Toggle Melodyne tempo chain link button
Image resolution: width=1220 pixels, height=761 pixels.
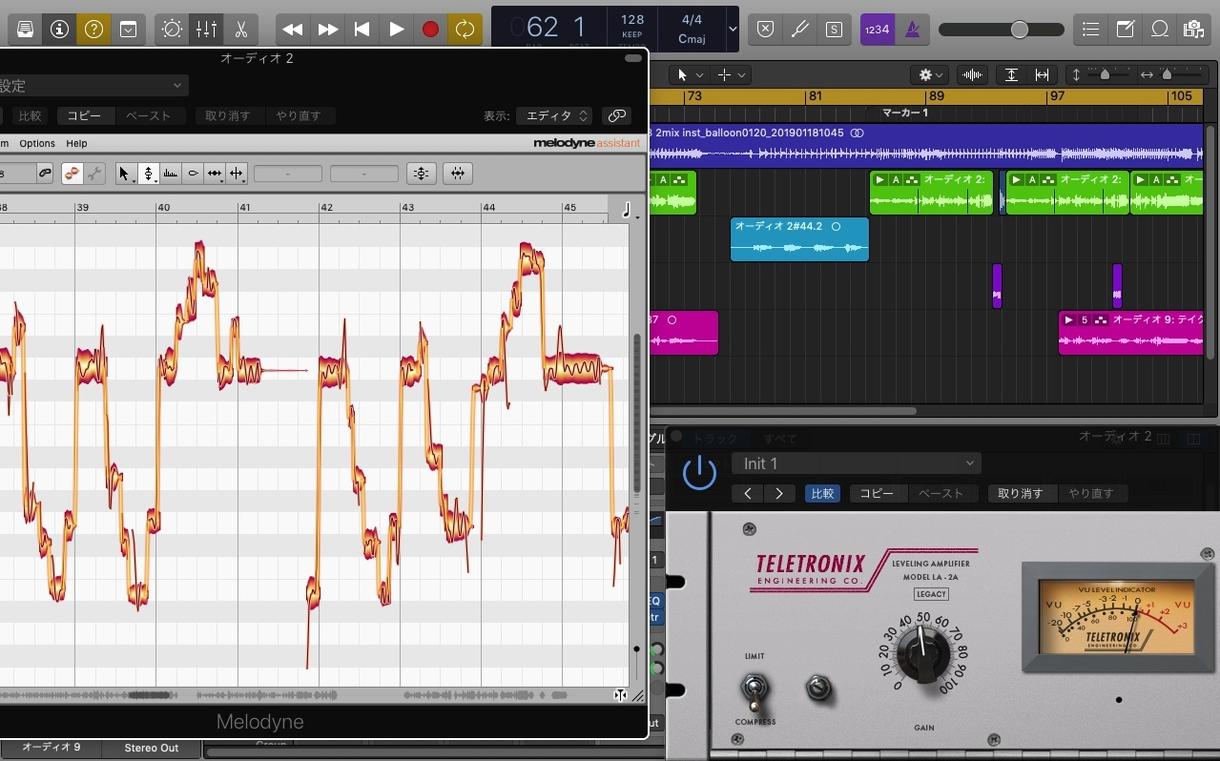click(x=44, y=173)
